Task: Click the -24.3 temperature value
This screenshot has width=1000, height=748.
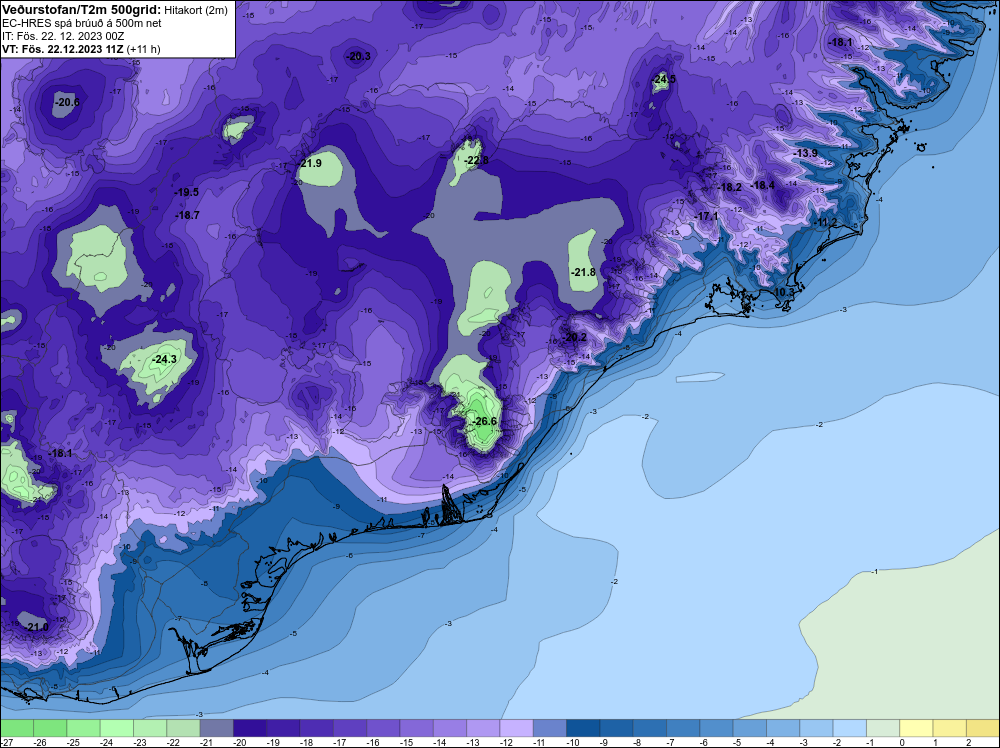Action: pos(164,360)
